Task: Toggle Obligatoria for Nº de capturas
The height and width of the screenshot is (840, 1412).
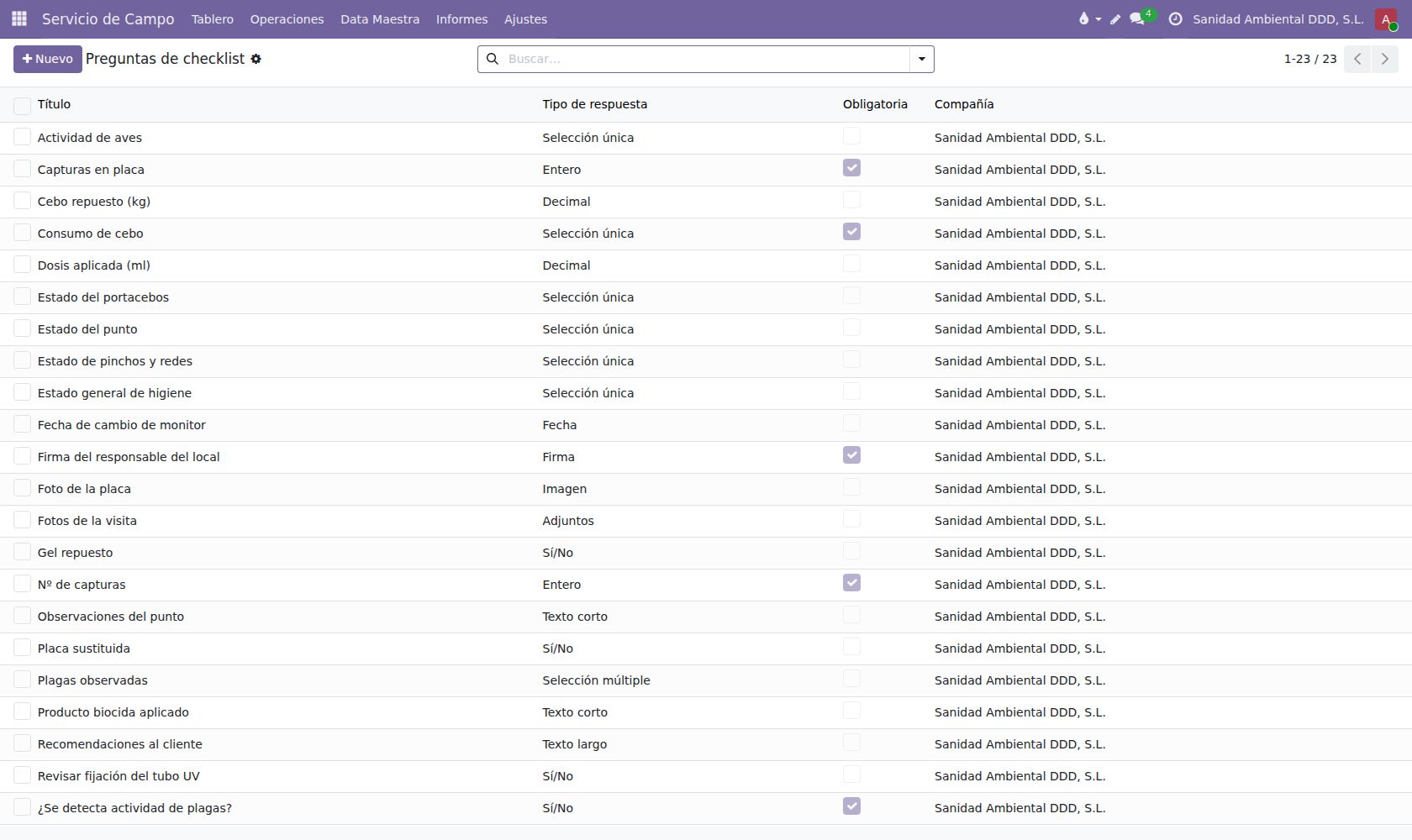Action: tap(851, 583)
